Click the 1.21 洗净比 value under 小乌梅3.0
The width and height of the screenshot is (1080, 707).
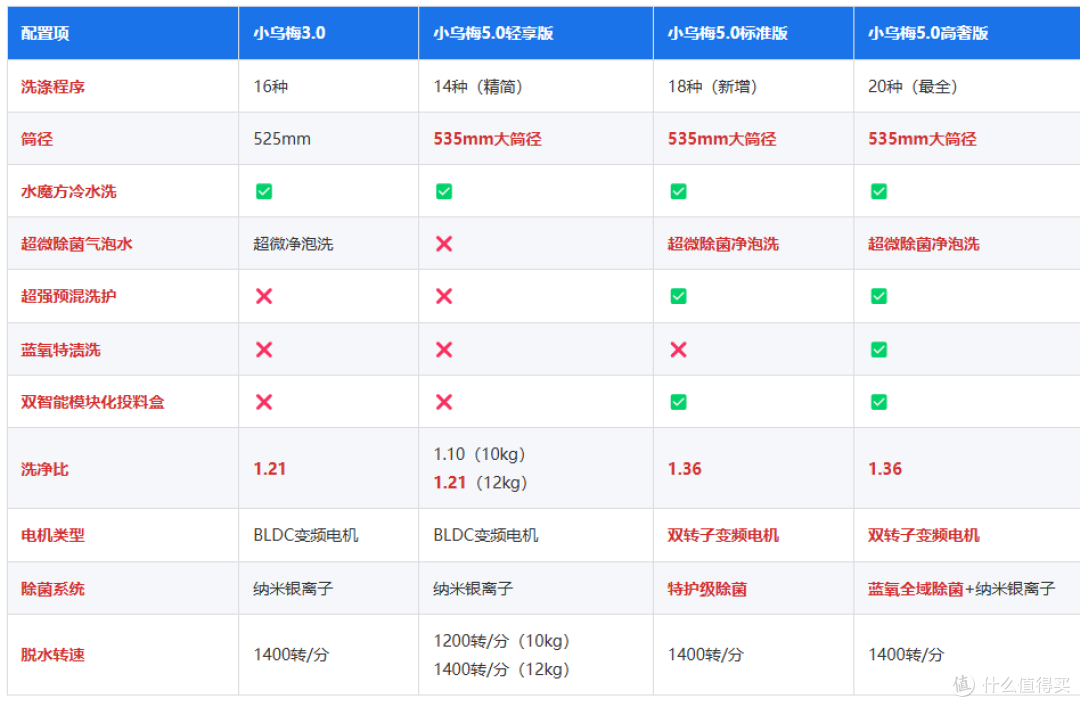click(269, 469)
